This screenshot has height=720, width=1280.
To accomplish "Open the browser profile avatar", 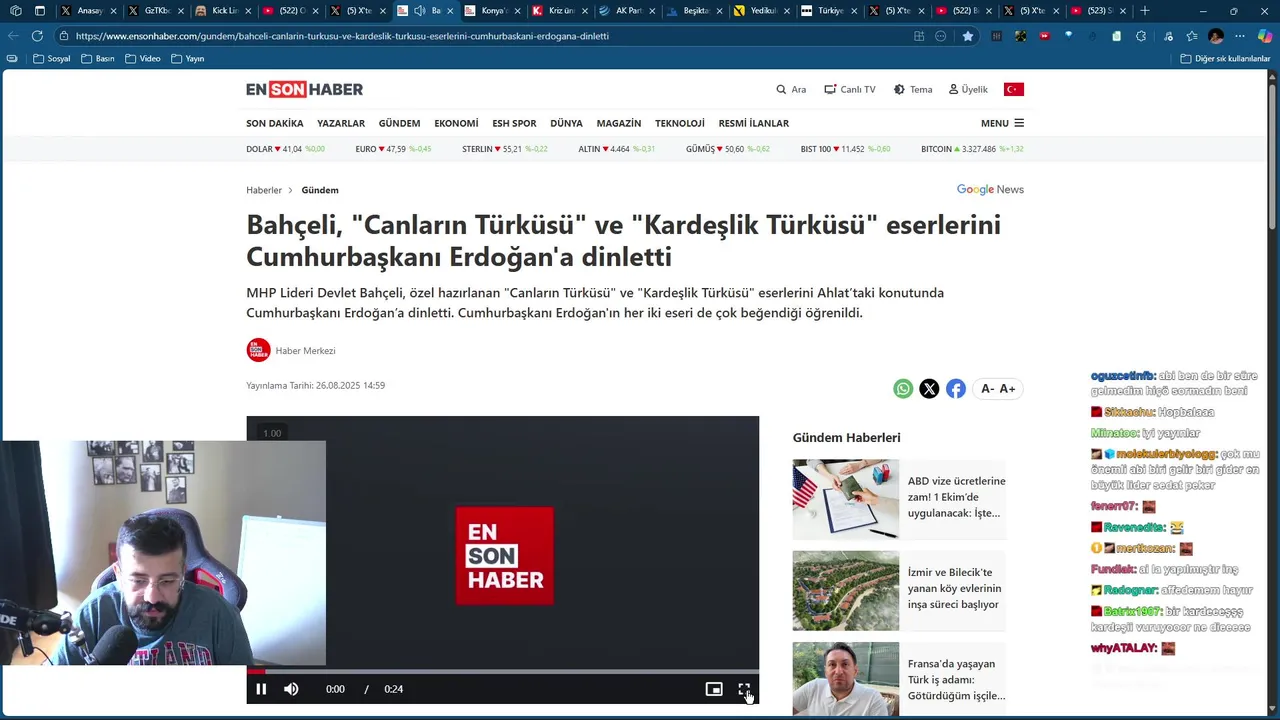I will [1216, 36].
